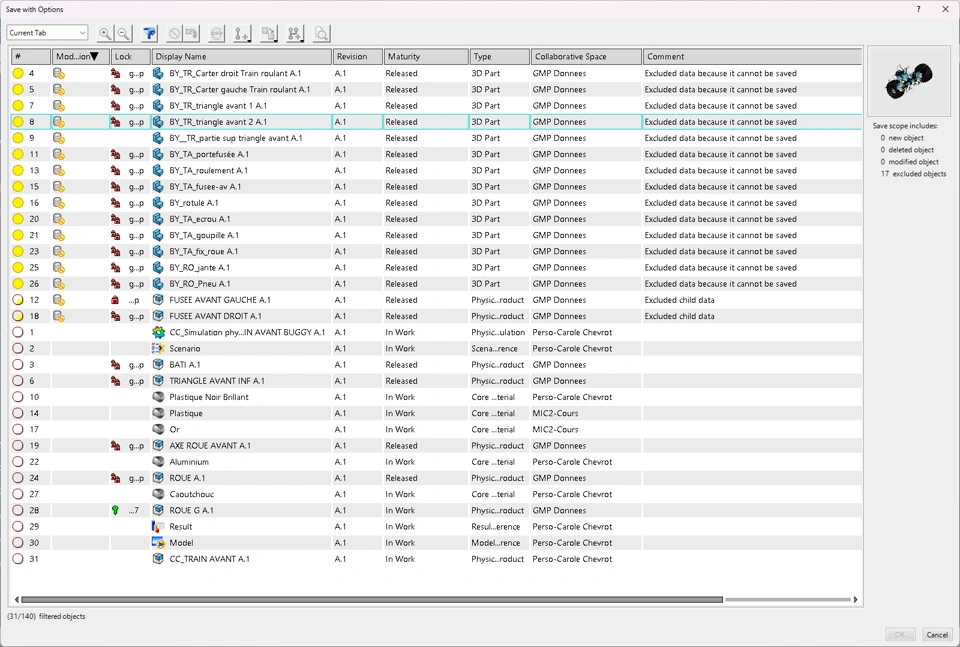Viewport: 960px width, 647px height.
Task: Click the new revision toolbar icon
Action: tap(242, 34)
